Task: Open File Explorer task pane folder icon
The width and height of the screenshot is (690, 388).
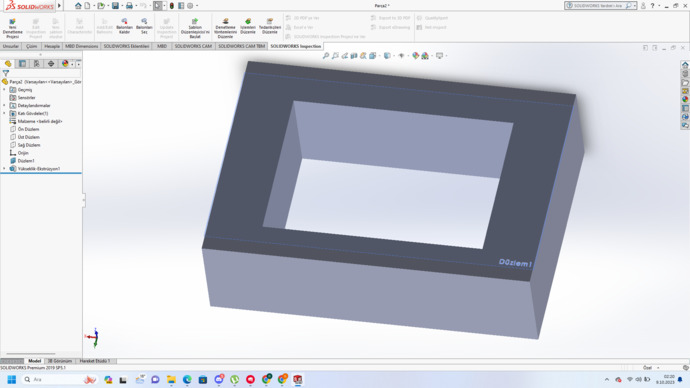Action: 685,82
